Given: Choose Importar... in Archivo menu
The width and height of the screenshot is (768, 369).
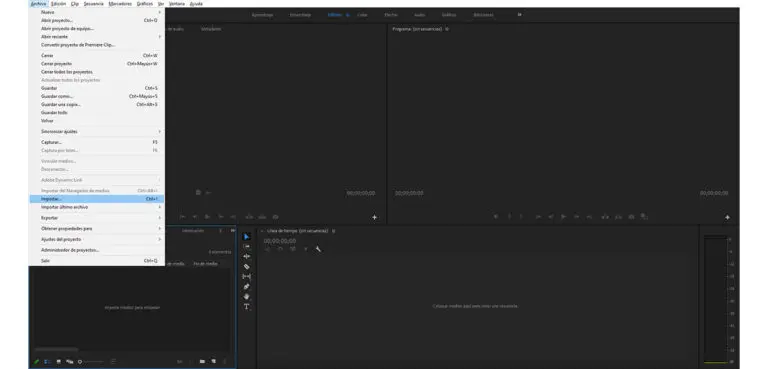Looking at the screenshot, I should click(x=97, y=199).
